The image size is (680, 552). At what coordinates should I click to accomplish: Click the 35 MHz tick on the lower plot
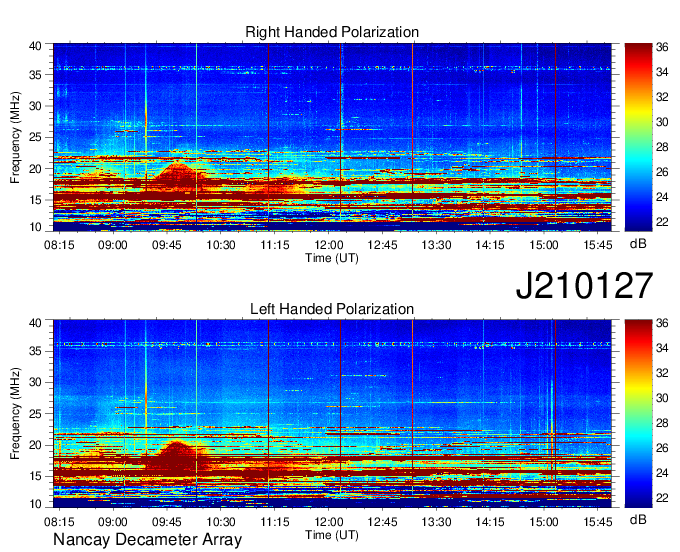click(x=35, y=351)
